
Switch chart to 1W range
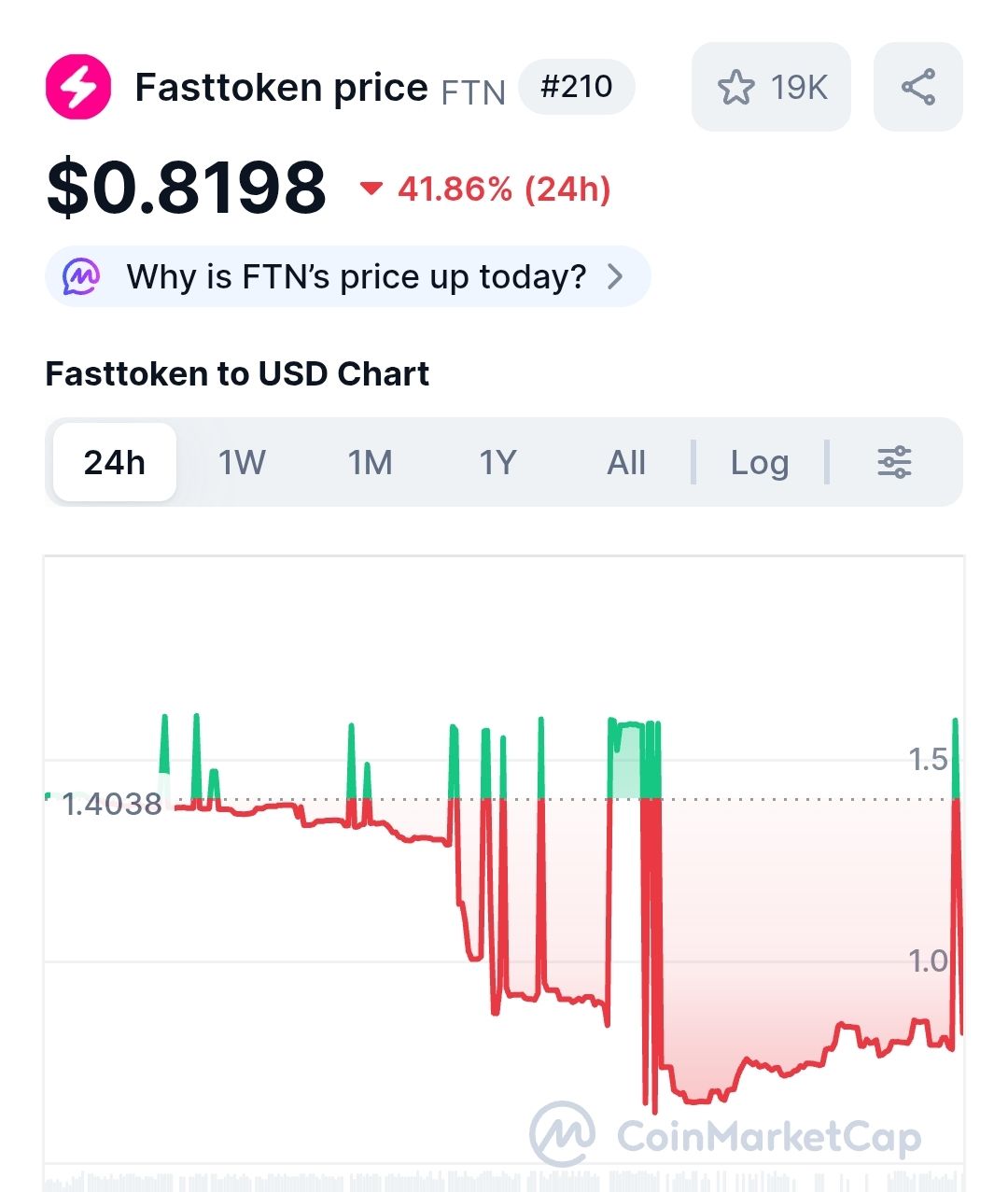(242, 462)
